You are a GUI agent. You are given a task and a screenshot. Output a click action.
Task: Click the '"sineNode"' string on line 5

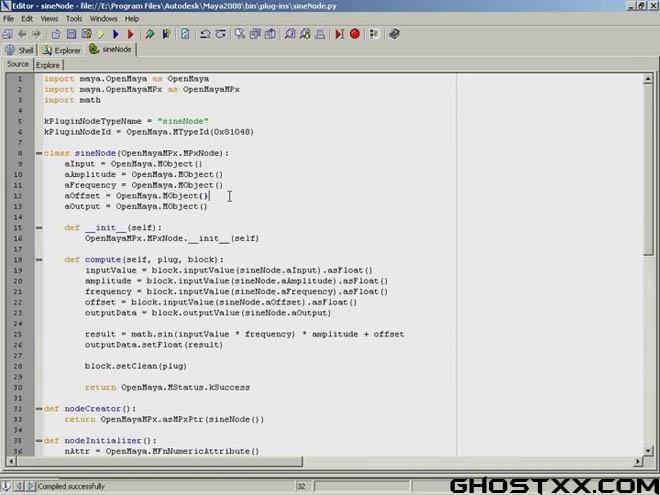(x=183, y=121)
